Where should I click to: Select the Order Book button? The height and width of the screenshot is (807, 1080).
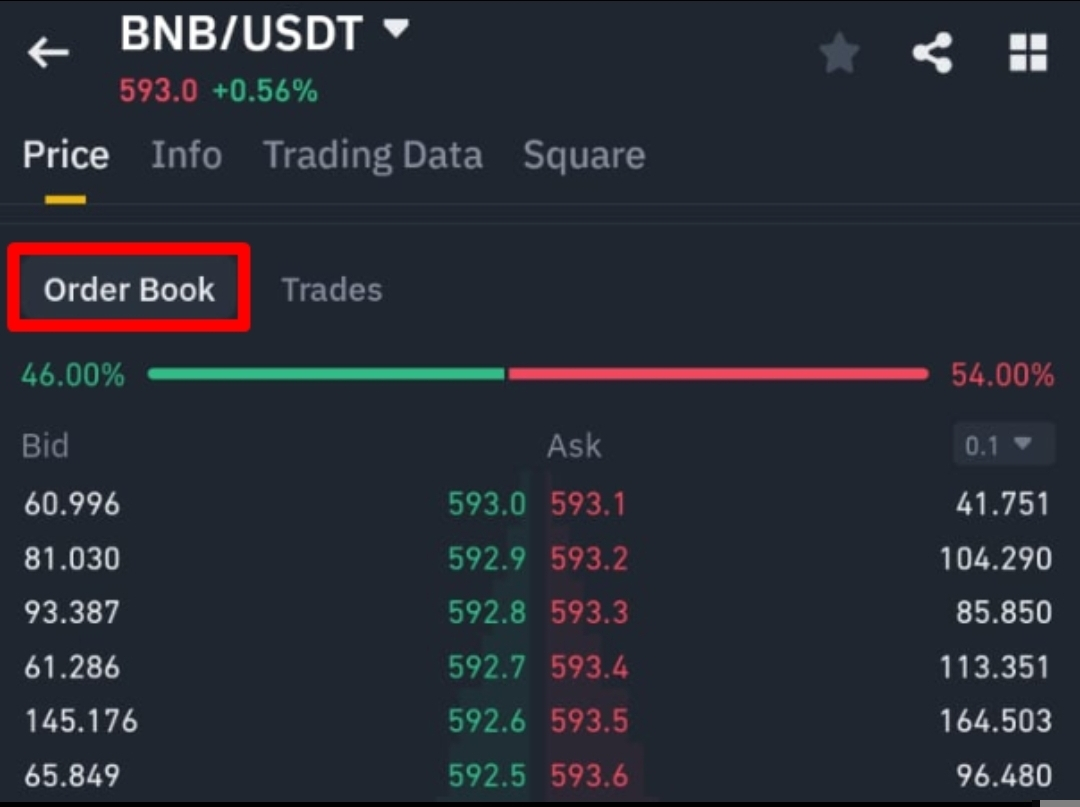tap(129, 289)
